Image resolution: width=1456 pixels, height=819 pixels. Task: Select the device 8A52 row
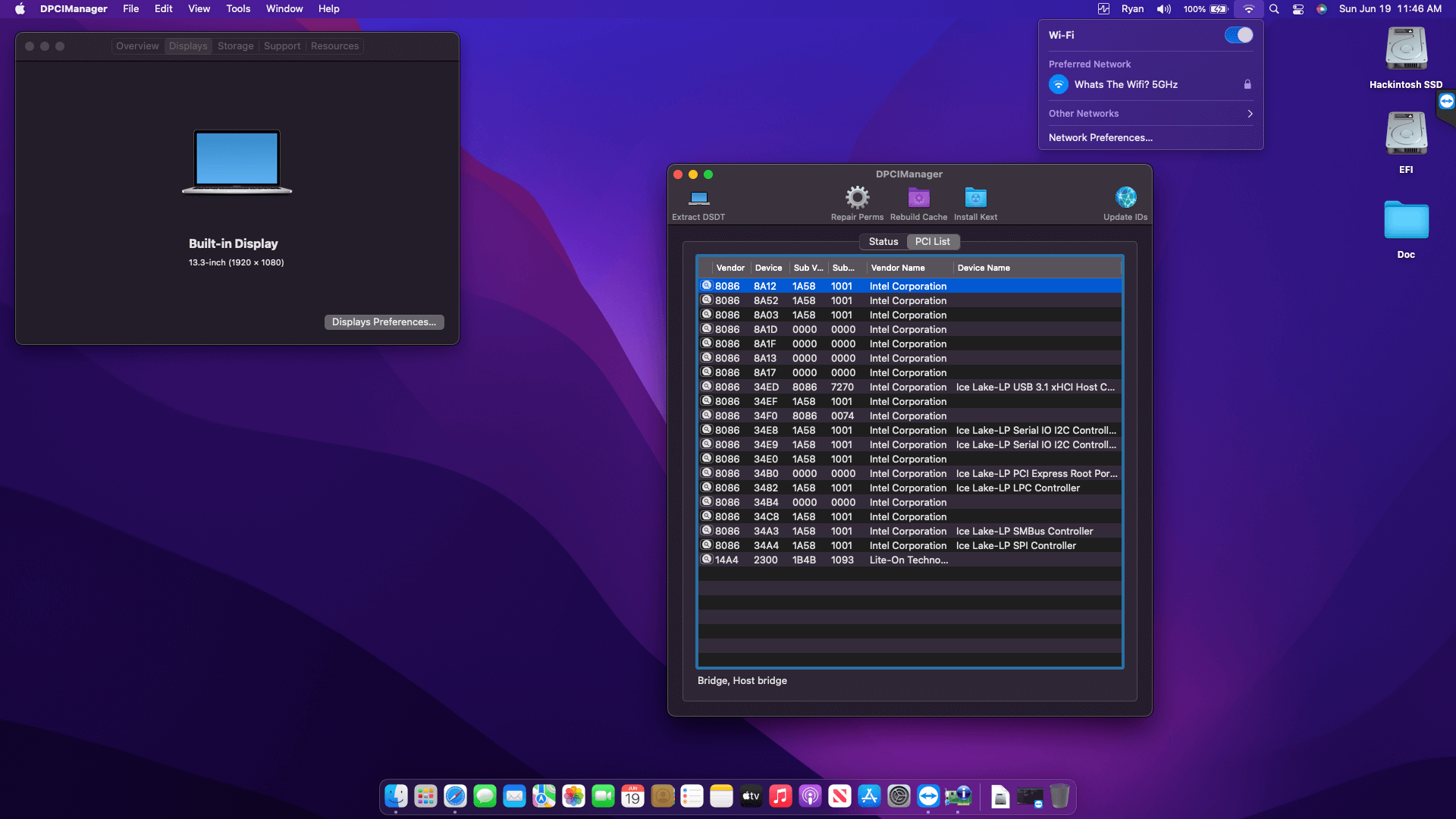910,300
